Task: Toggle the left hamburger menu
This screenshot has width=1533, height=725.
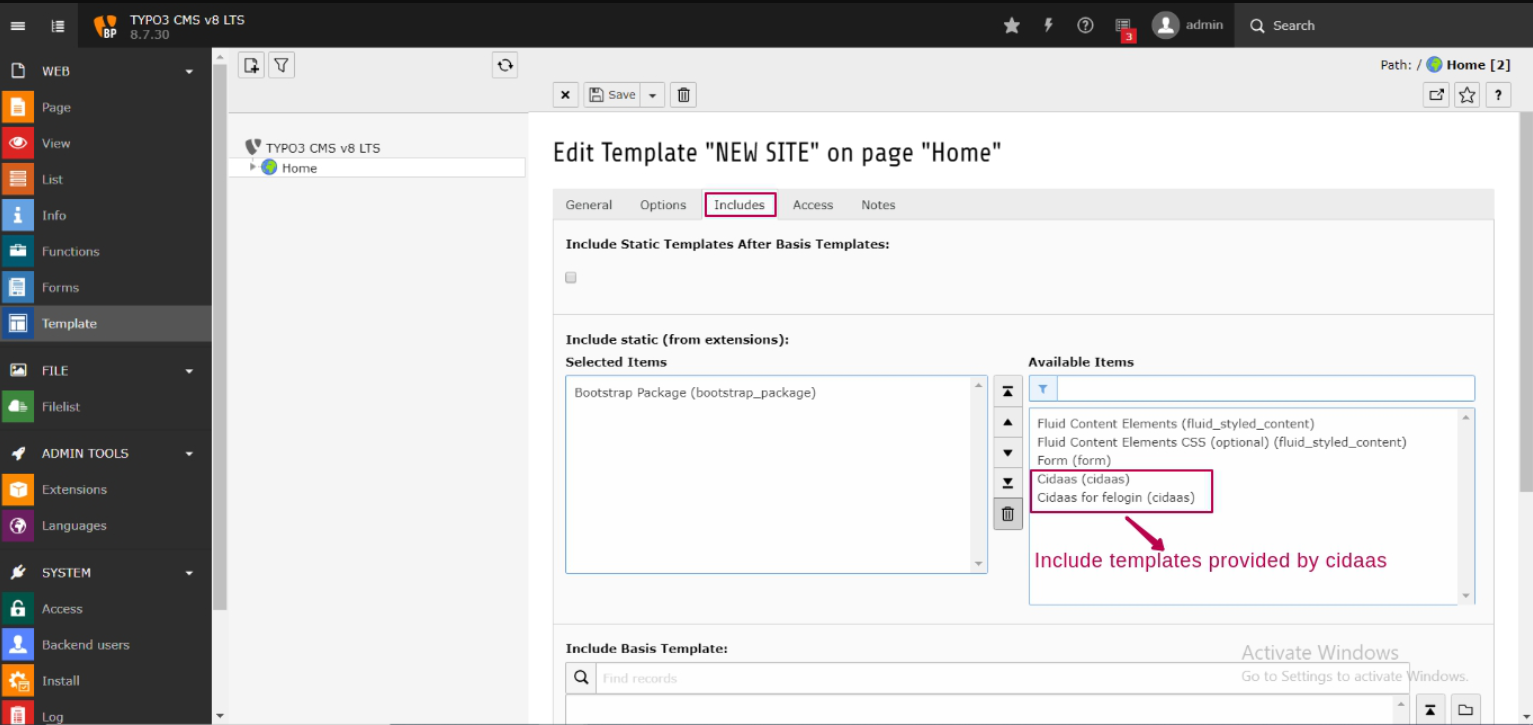Action: pyautogui.click(x=17, y=25)
